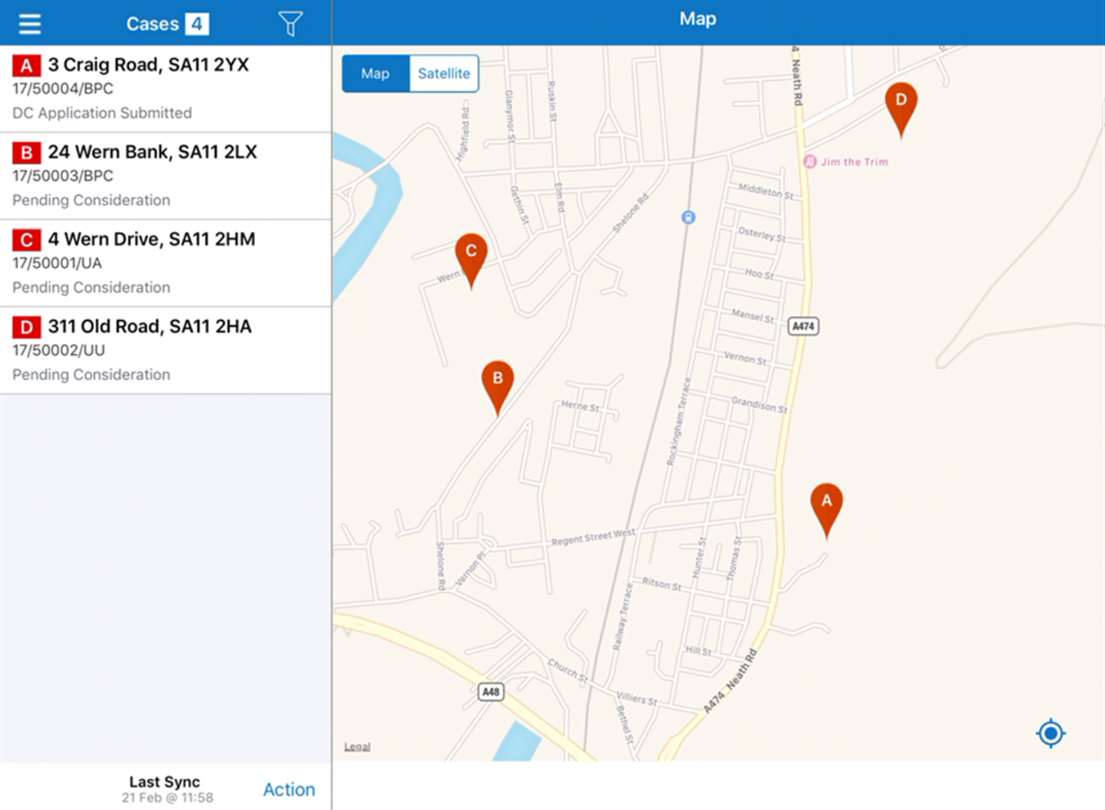Center map on current location
Viewport: 1105px width, 810px height.
coord(1050,734)
